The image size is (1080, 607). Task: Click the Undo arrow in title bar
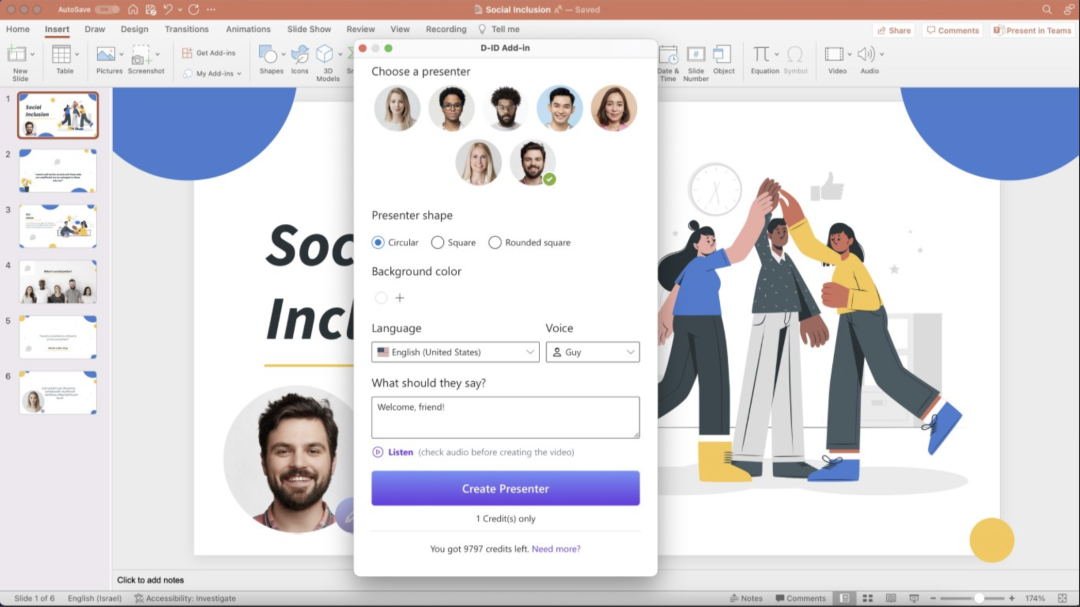[x=167, y=10]
